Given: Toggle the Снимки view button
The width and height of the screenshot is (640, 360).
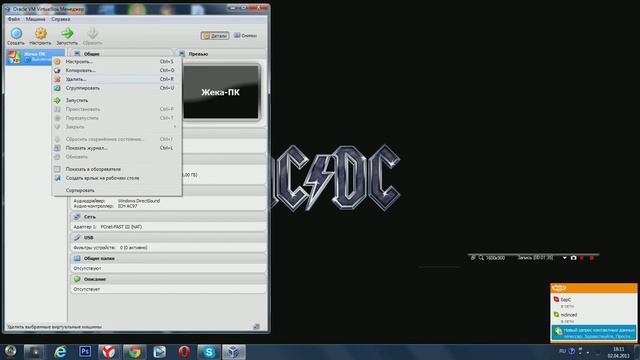Looking at the screenshot, I should point(245,36).
